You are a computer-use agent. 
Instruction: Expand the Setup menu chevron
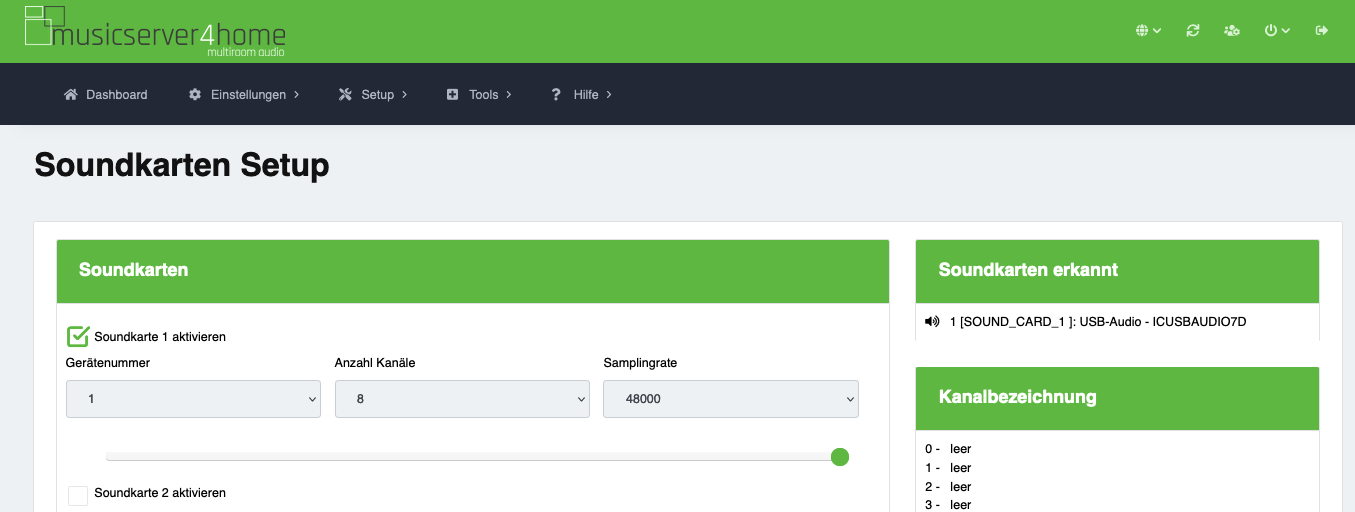coord(405,94)
